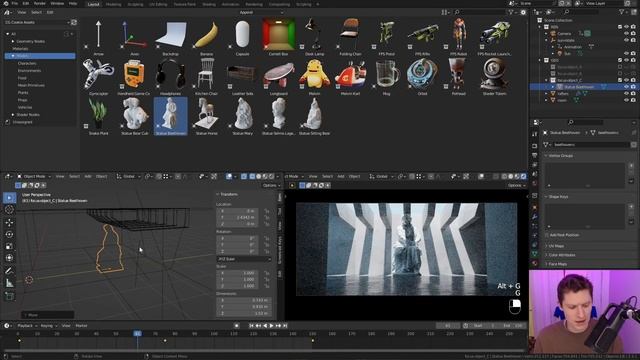This screenshot has height=360, width=640.
Task: Select the Materials catalog
Action: coord(20,49)
